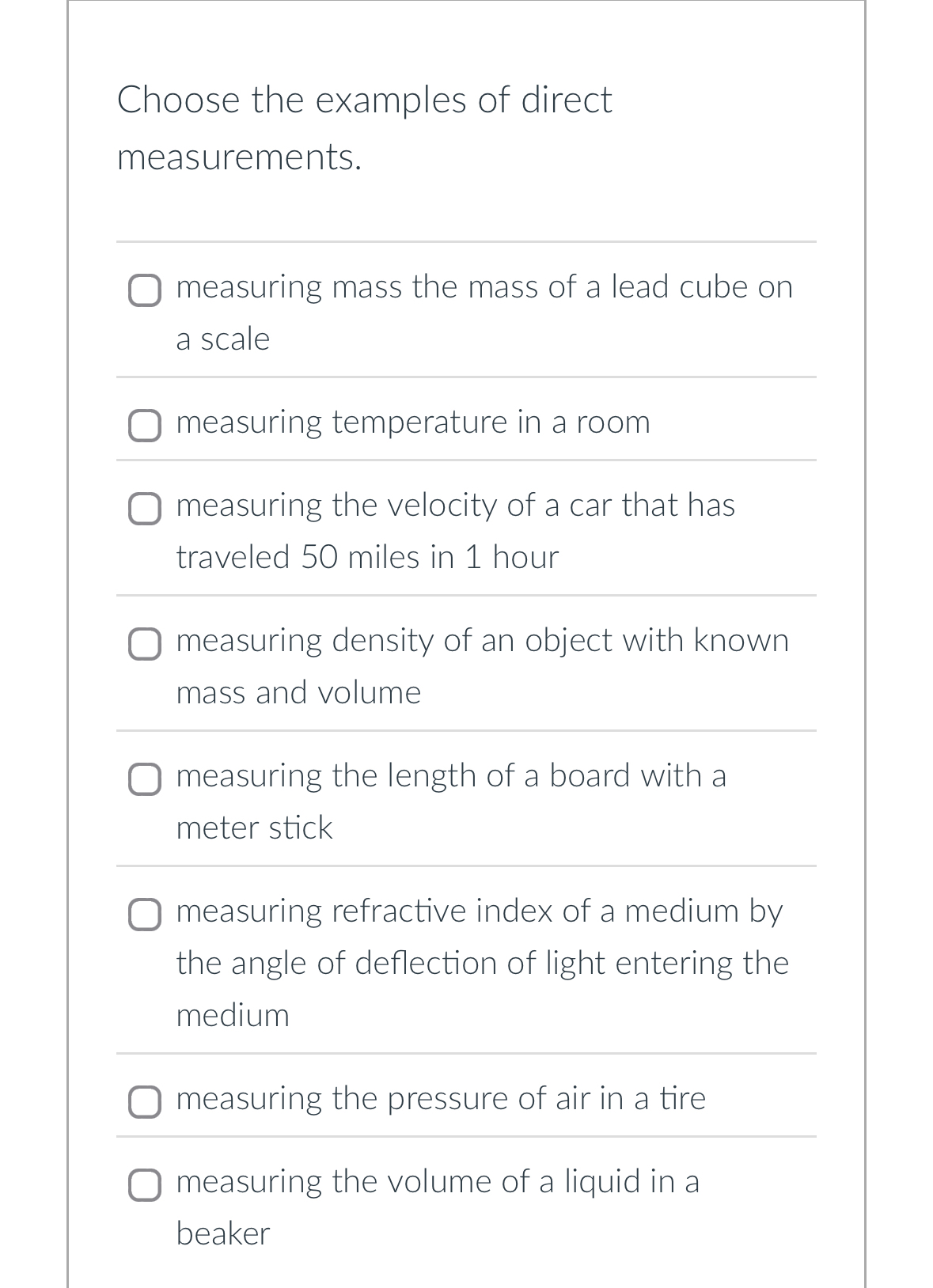Check the tire air pressure option
Screen dimensions: 933x1288
tap(145, 1101)
